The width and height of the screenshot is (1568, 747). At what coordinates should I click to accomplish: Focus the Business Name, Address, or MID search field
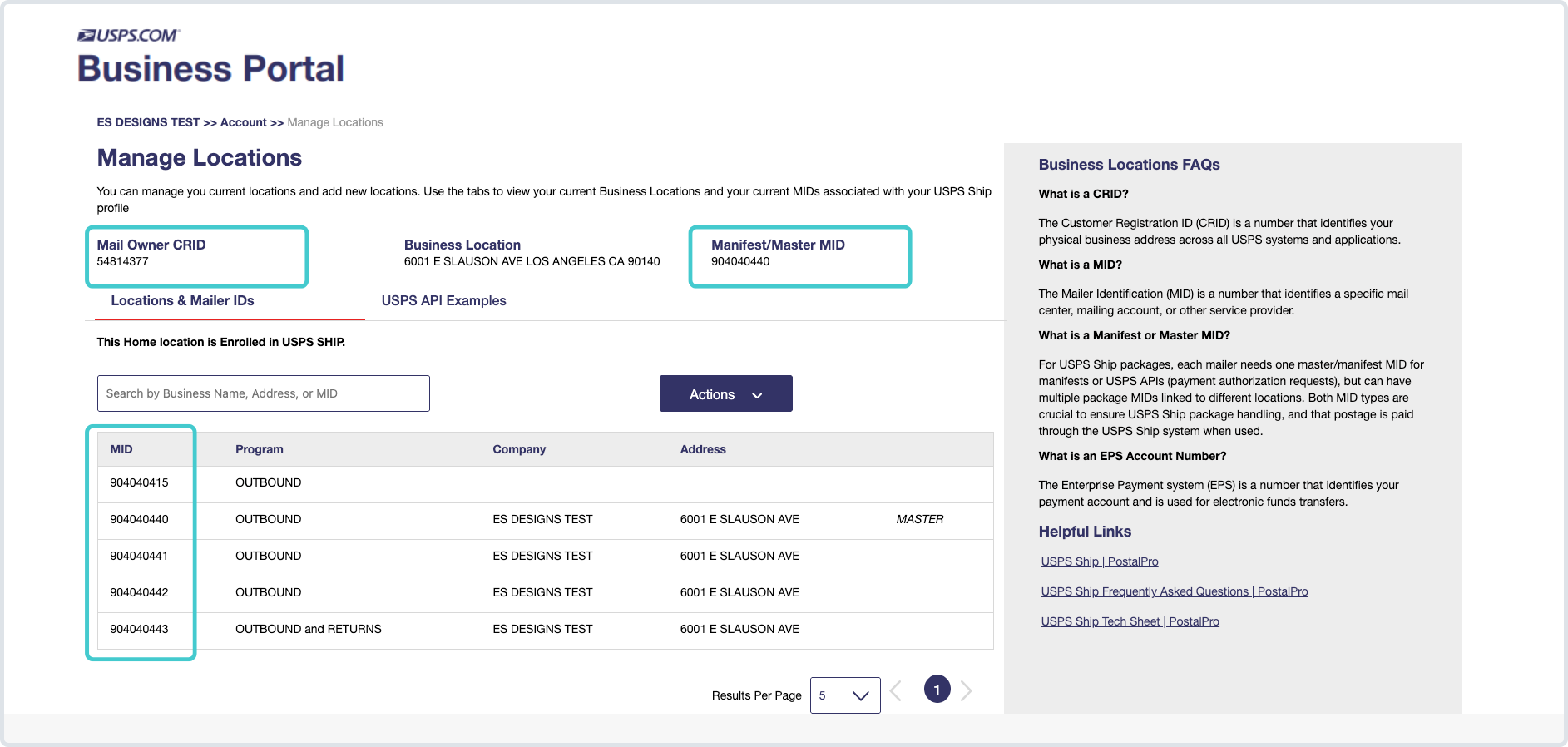(x=263, y=393)
